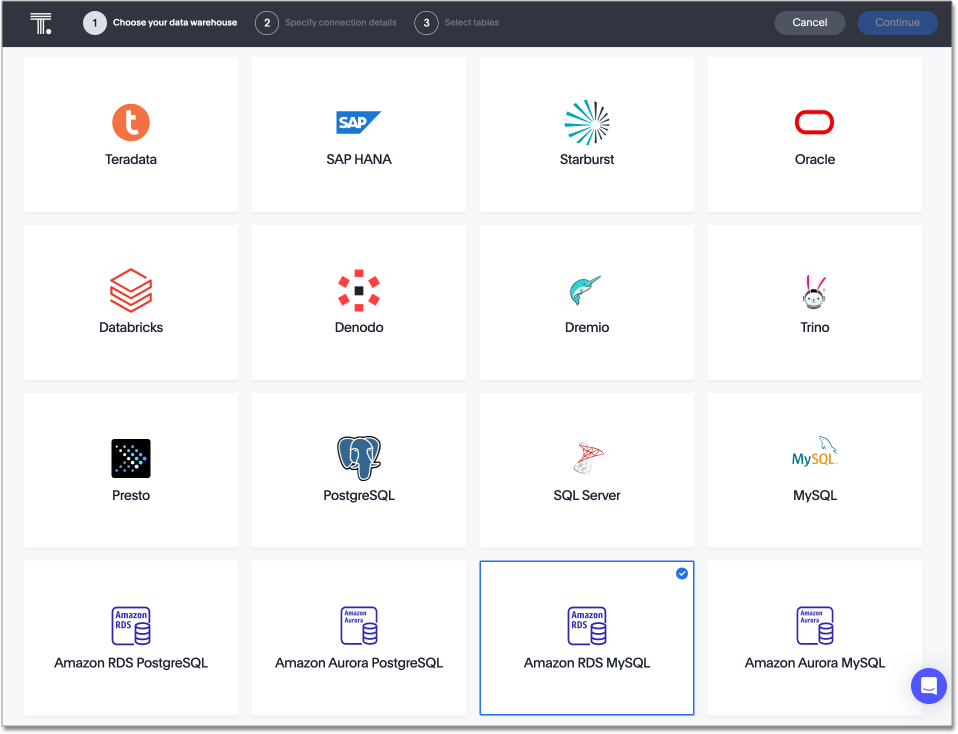The height and width of the screenshot is (734, 958).
Task: Select the SQL Server card
Action: click(x=586, y=470)
